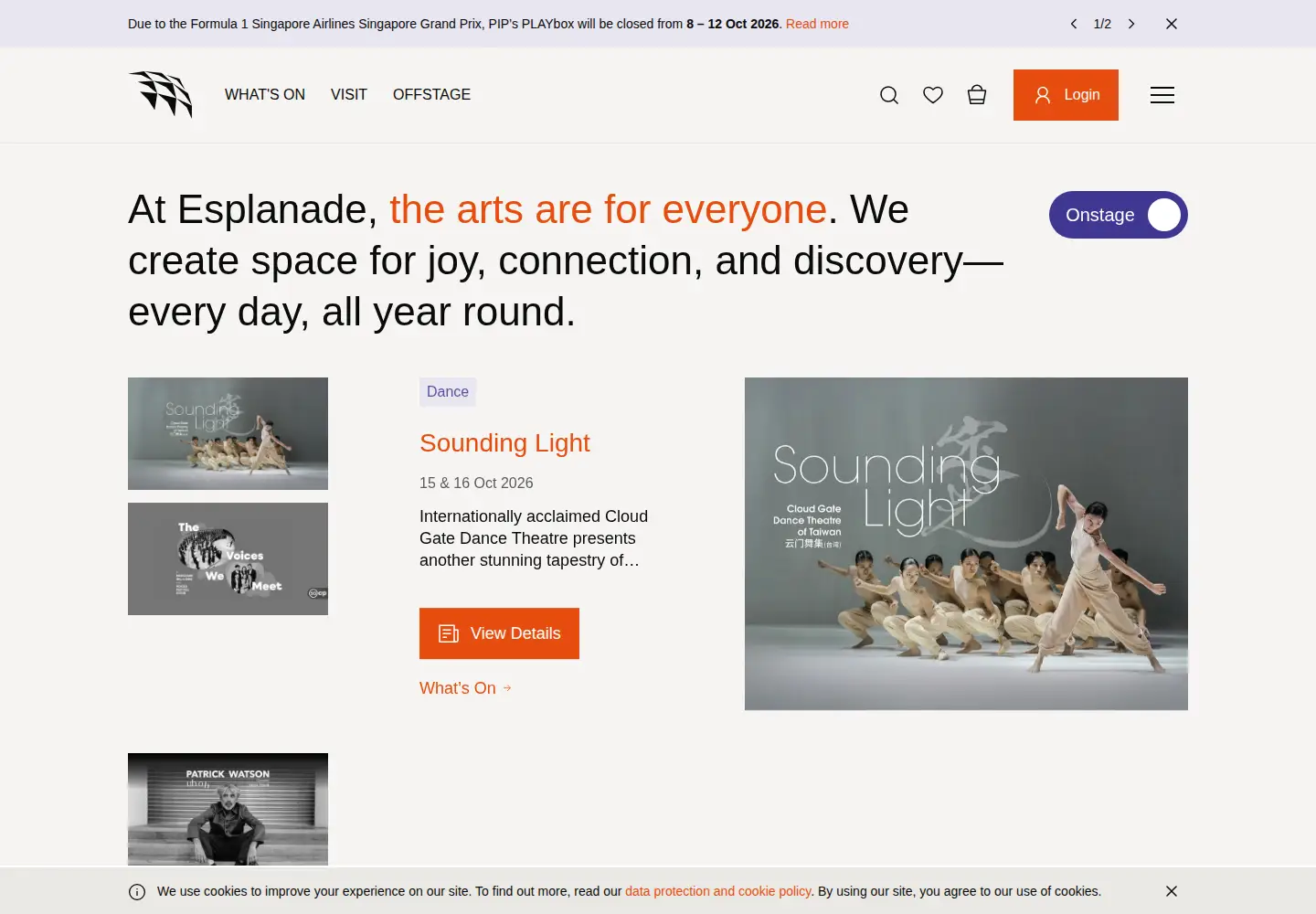Click the '1/2' banner page counter
The width and height of the screenshot is (1316, 914).
[1102, 24]
